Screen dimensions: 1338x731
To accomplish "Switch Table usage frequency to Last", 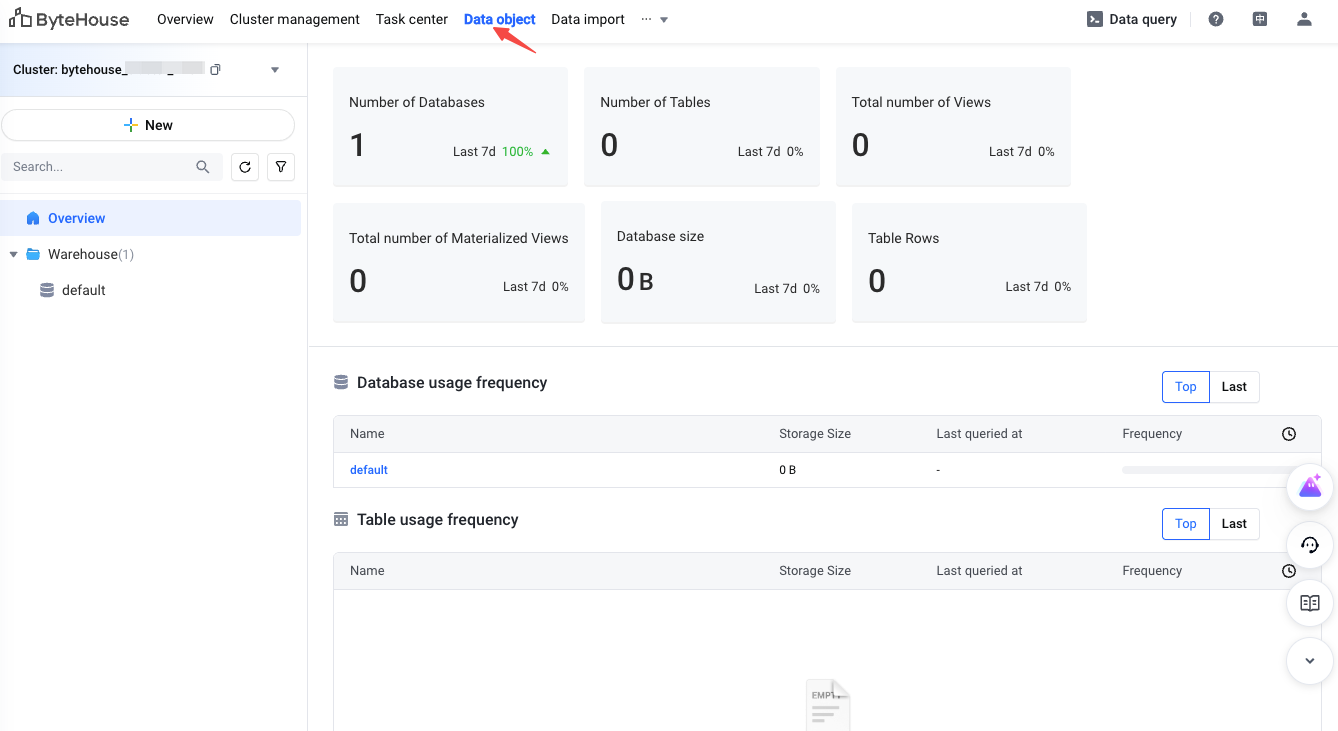I will (1234, 524).
